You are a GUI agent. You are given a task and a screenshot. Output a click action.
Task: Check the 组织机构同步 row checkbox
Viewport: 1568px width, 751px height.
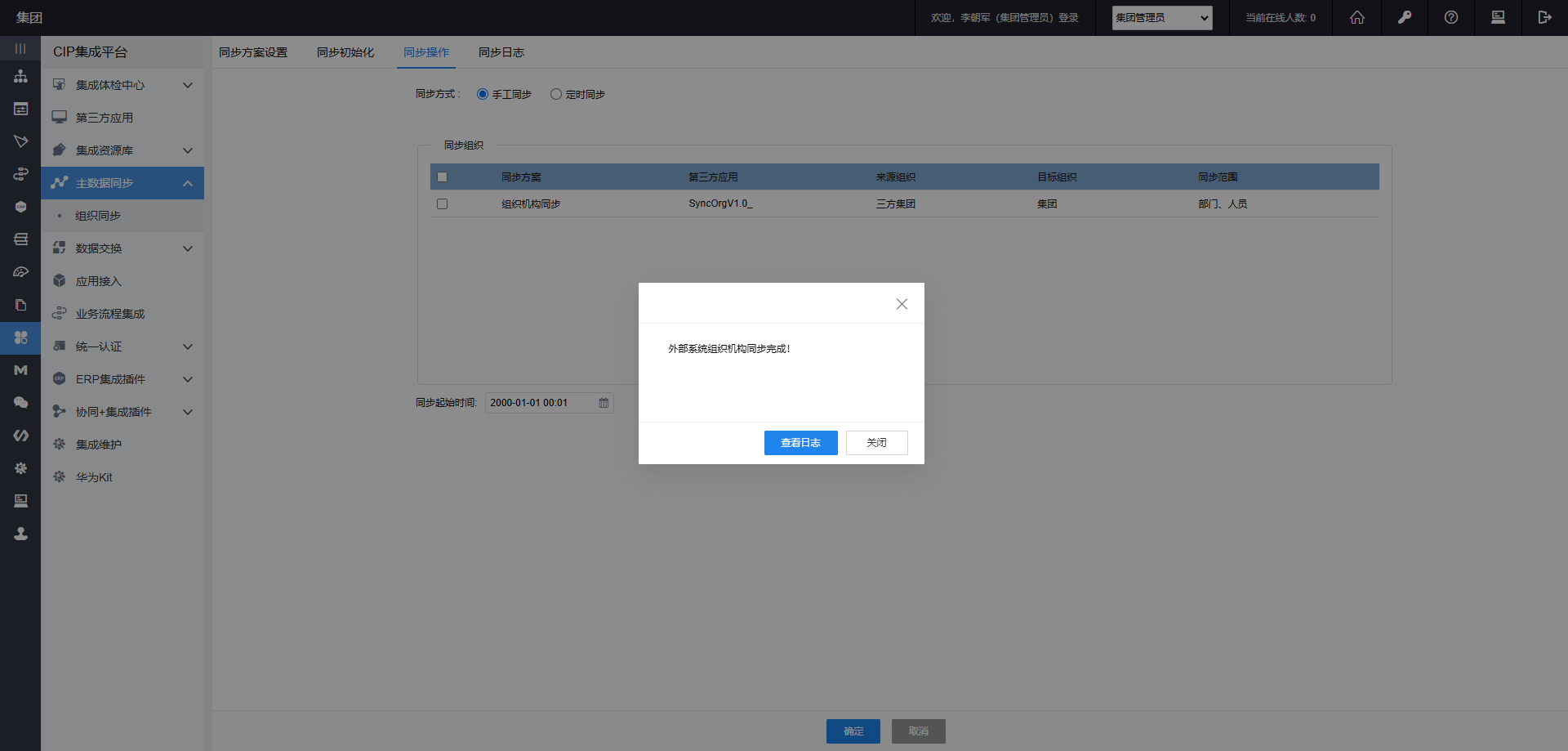[x=442, y=203]
